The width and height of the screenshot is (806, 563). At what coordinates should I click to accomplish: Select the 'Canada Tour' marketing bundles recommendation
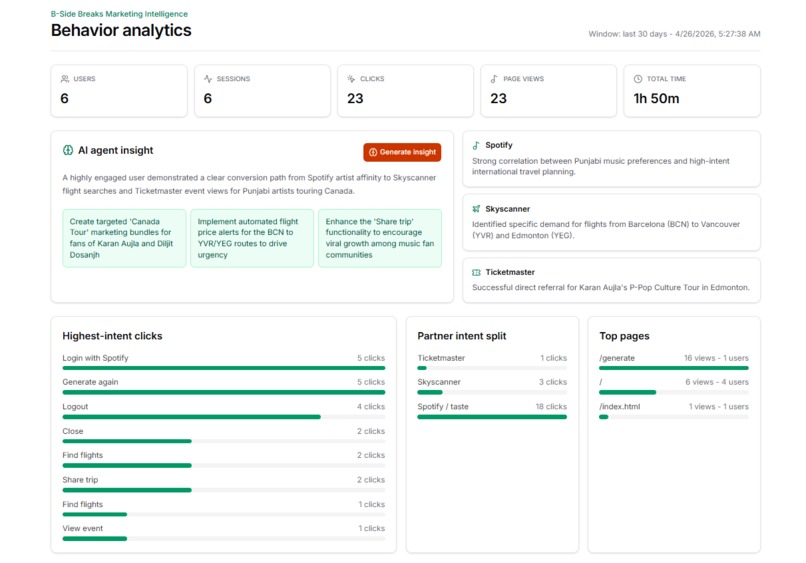[x=124, y=238]
